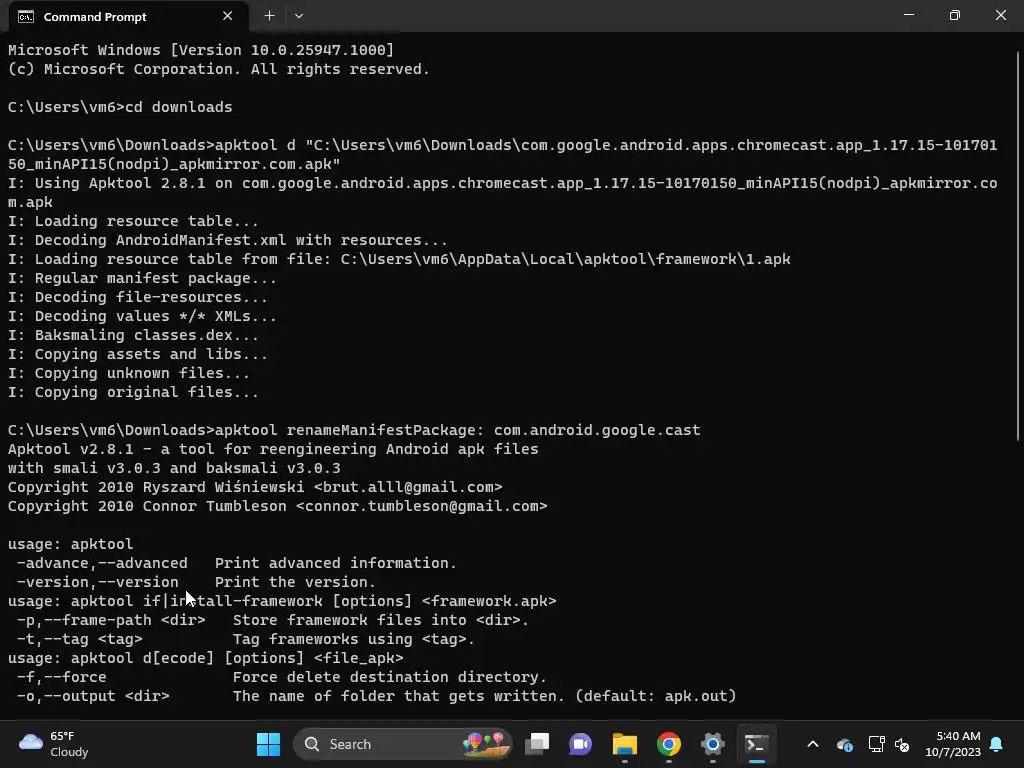Click 'brut.alll@gmail.com' email text

[408, 487]
